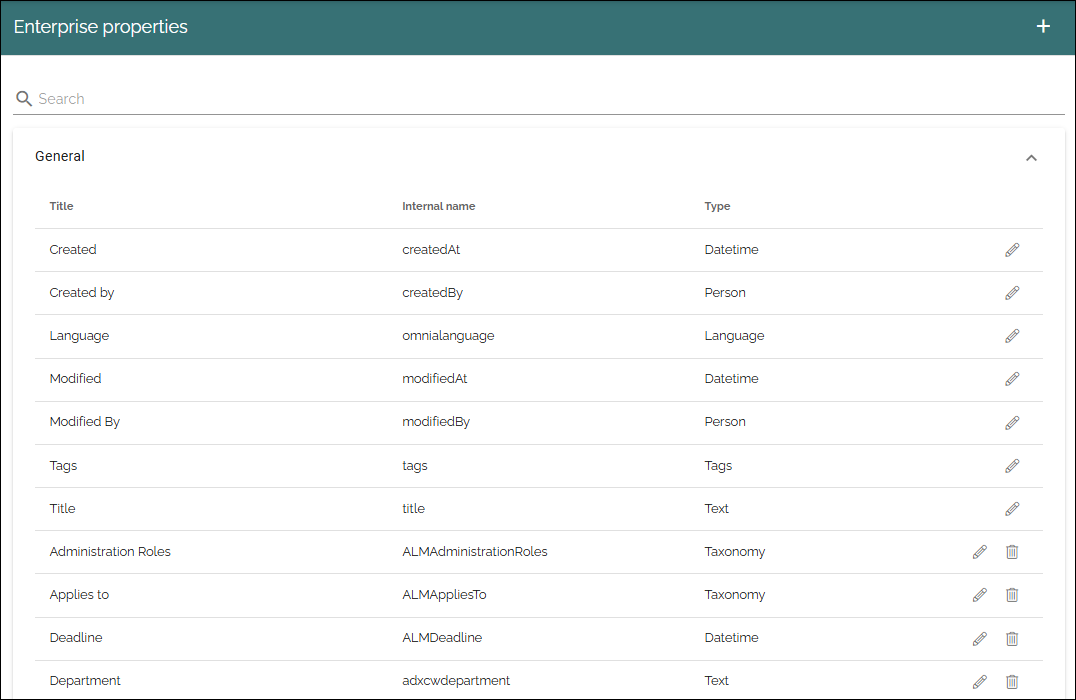Delete the Department property
The height and width of the screenshot is (700, 1076).
(1012, 681)
